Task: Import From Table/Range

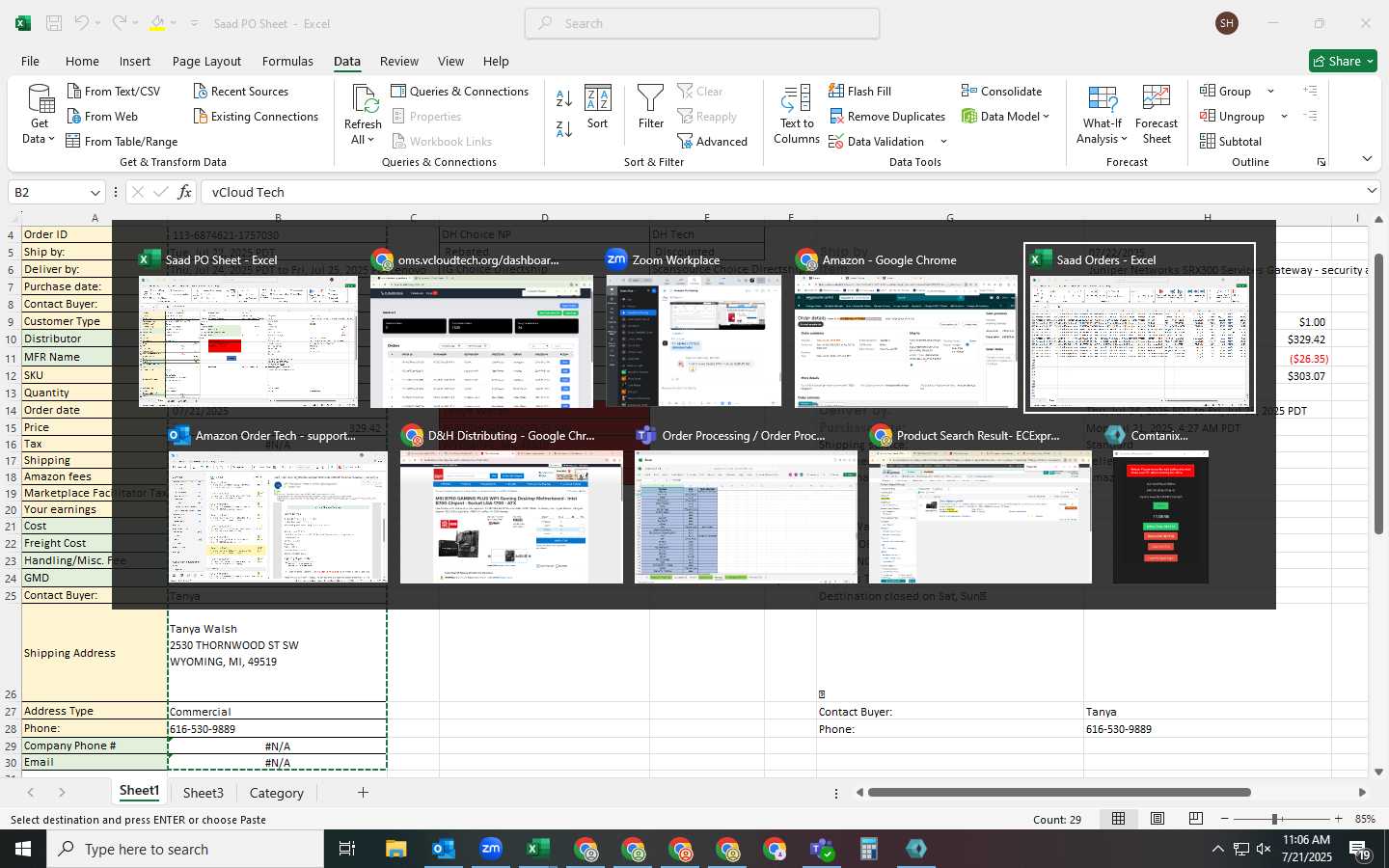Action: [122, 141]
